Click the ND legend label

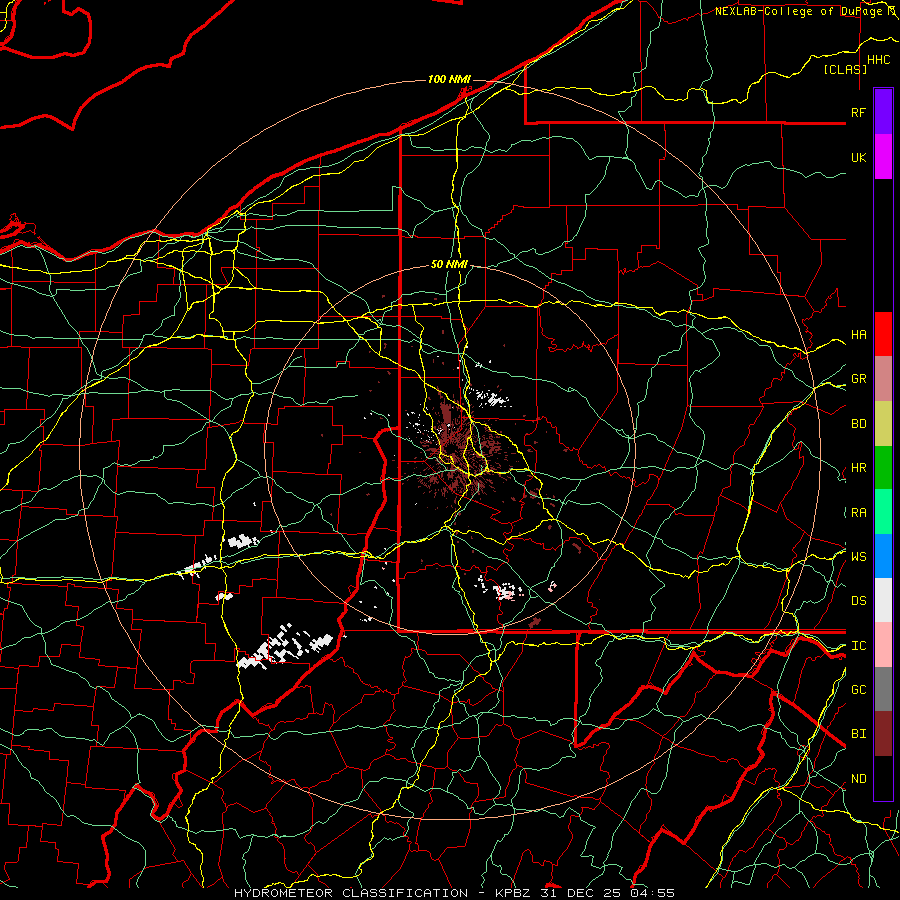tap(858, 779)
